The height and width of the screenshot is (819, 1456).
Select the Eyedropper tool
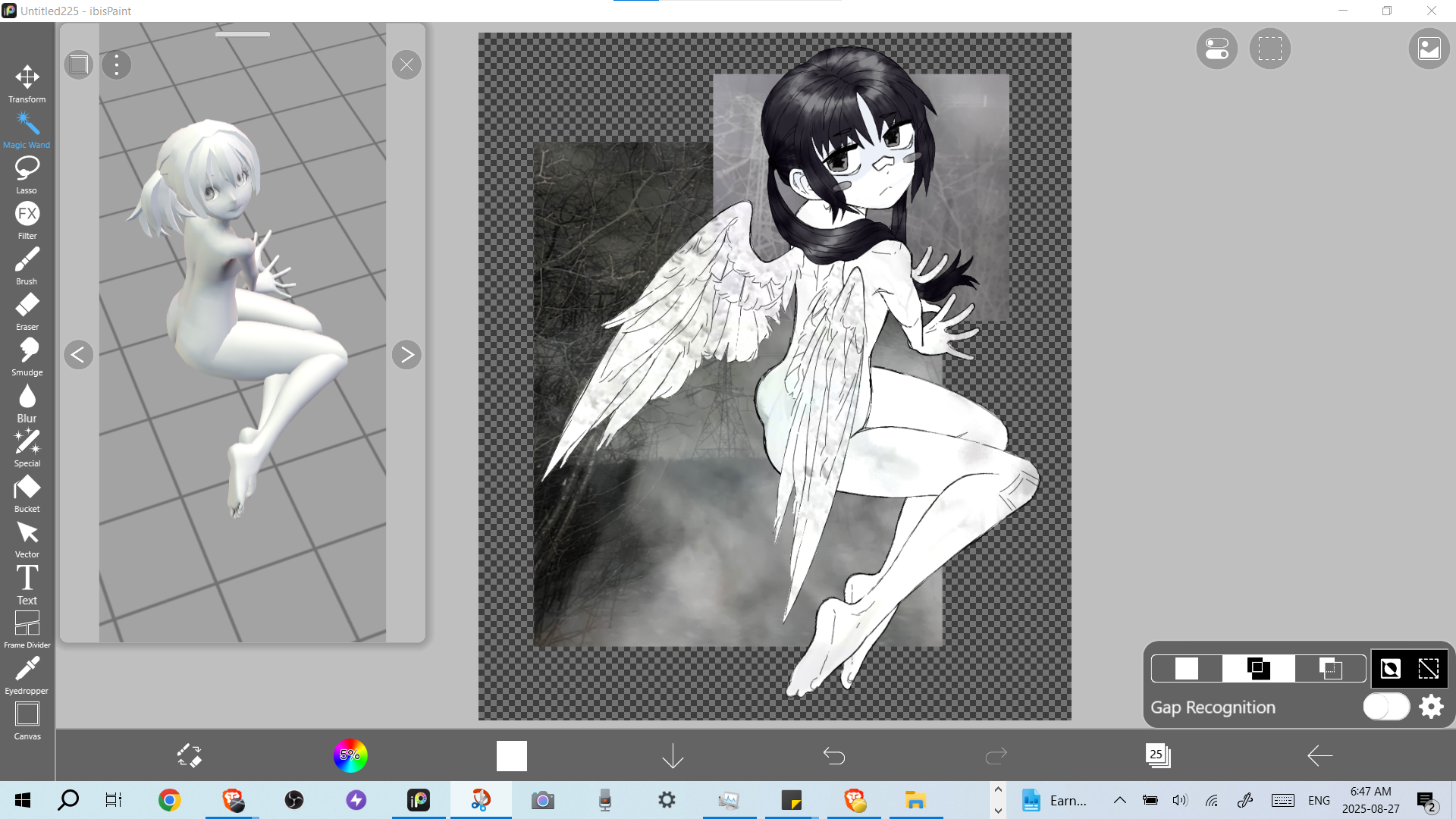click(x=27, y=674)
